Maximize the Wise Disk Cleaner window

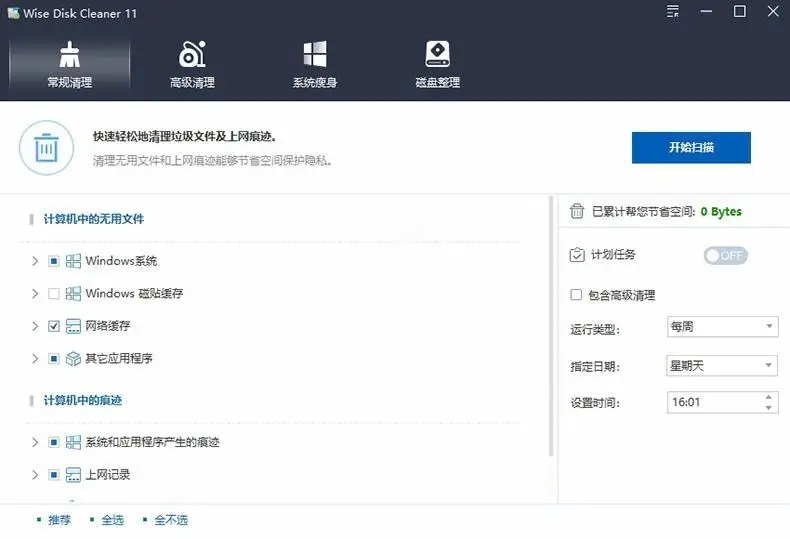(740, 11)
